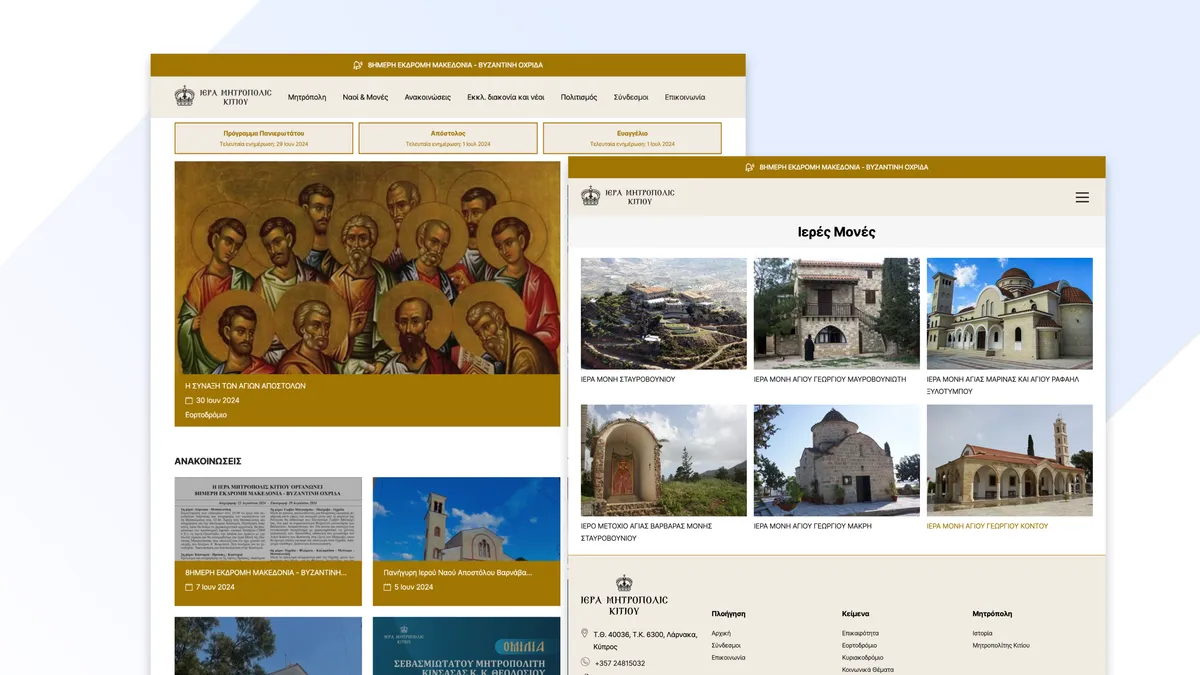Click the calendar icon beside 30 Ιουν 2024
The width and height of the screenshot is (1200, 675).
[x=187, y=399]
